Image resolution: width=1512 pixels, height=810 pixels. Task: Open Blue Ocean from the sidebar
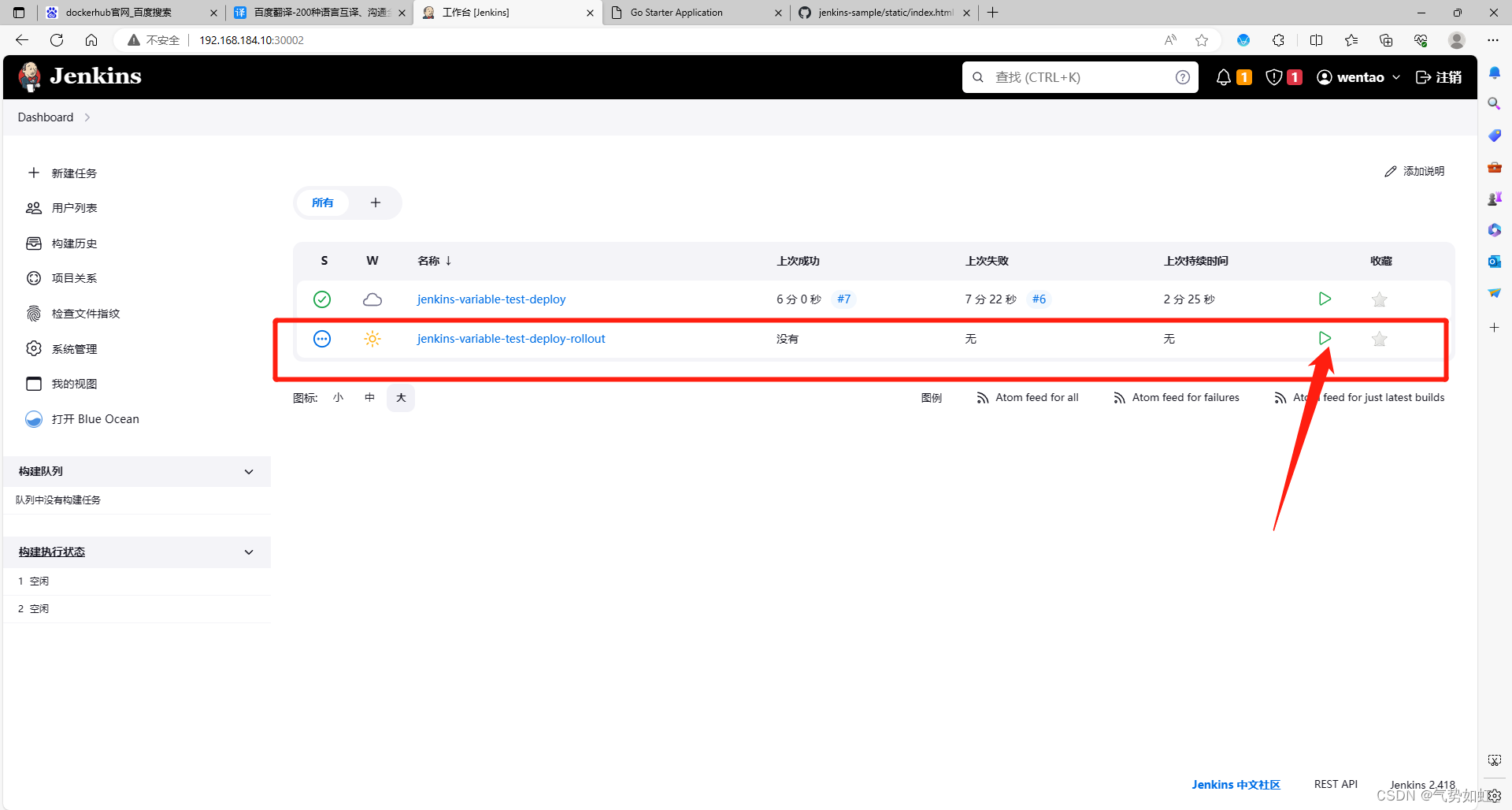(x=83, y=419)
